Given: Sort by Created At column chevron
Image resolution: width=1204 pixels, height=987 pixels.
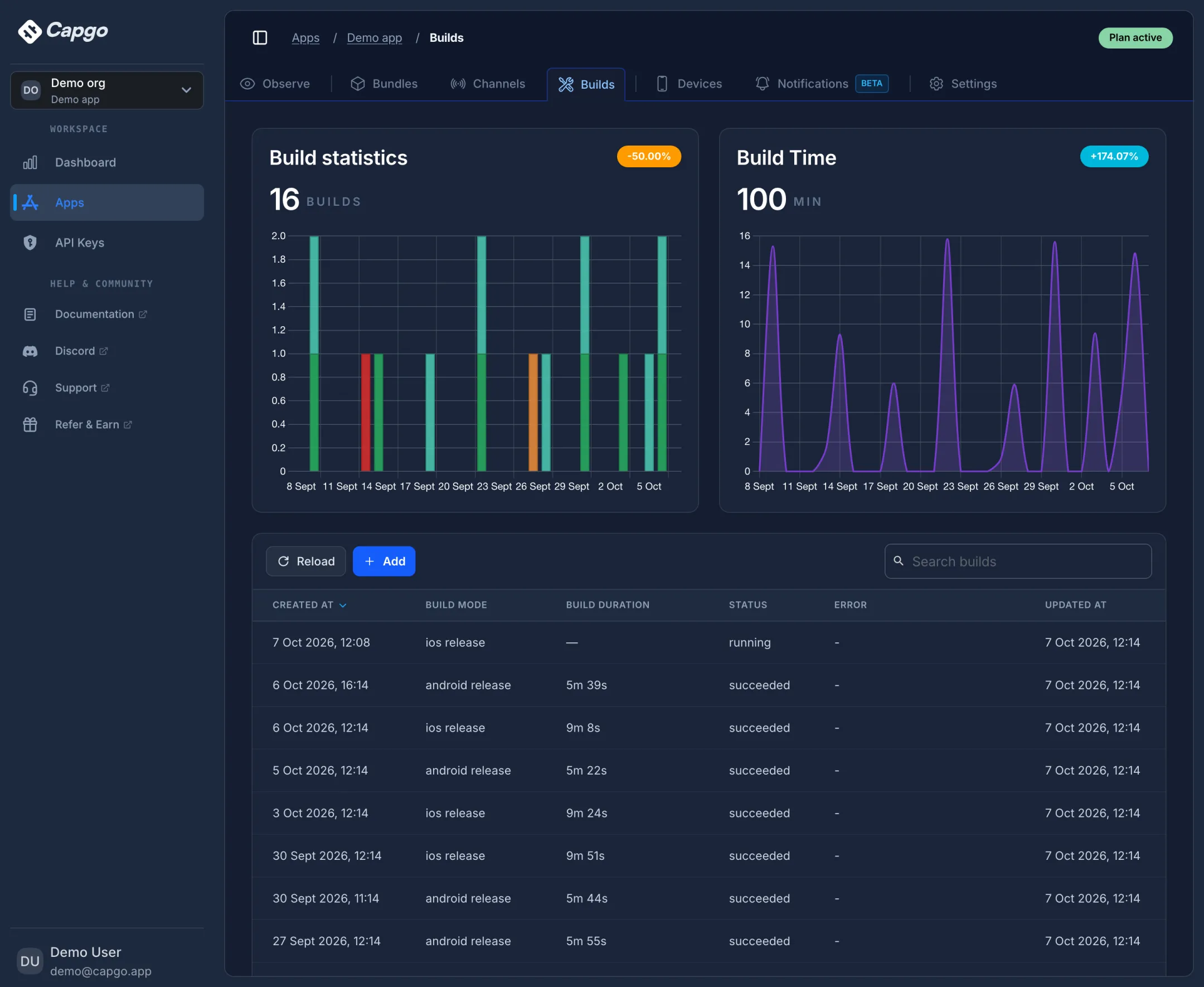Looking at the screenshot, I should click(343, 606).
